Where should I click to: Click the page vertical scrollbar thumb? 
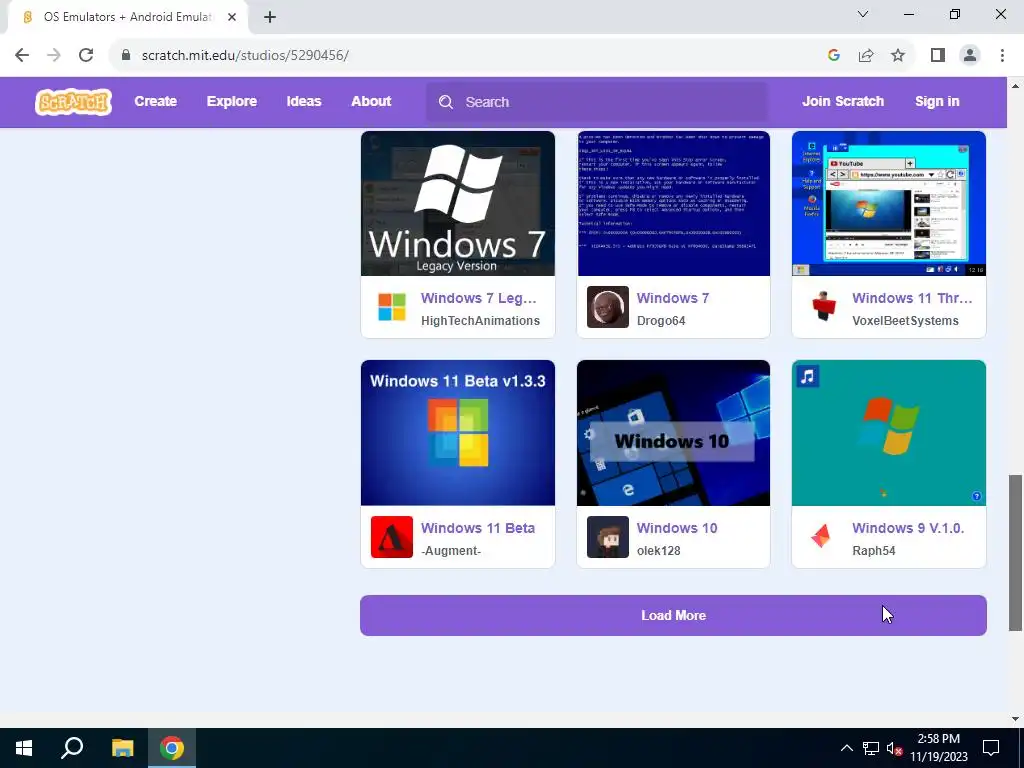click(1015, 552)
